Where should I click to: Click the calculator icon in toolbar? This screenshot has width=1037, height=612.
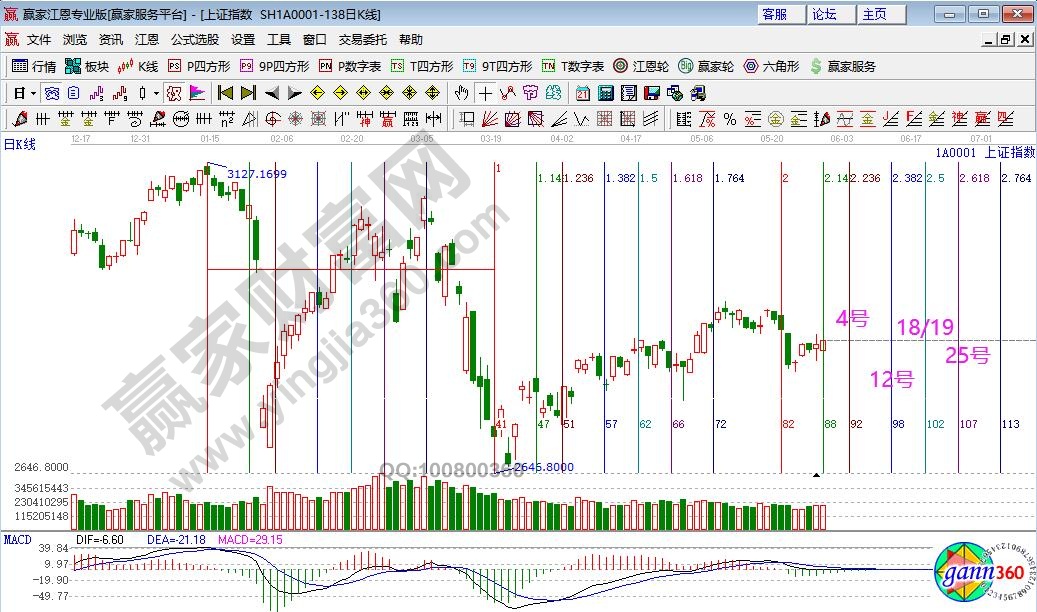605,93
